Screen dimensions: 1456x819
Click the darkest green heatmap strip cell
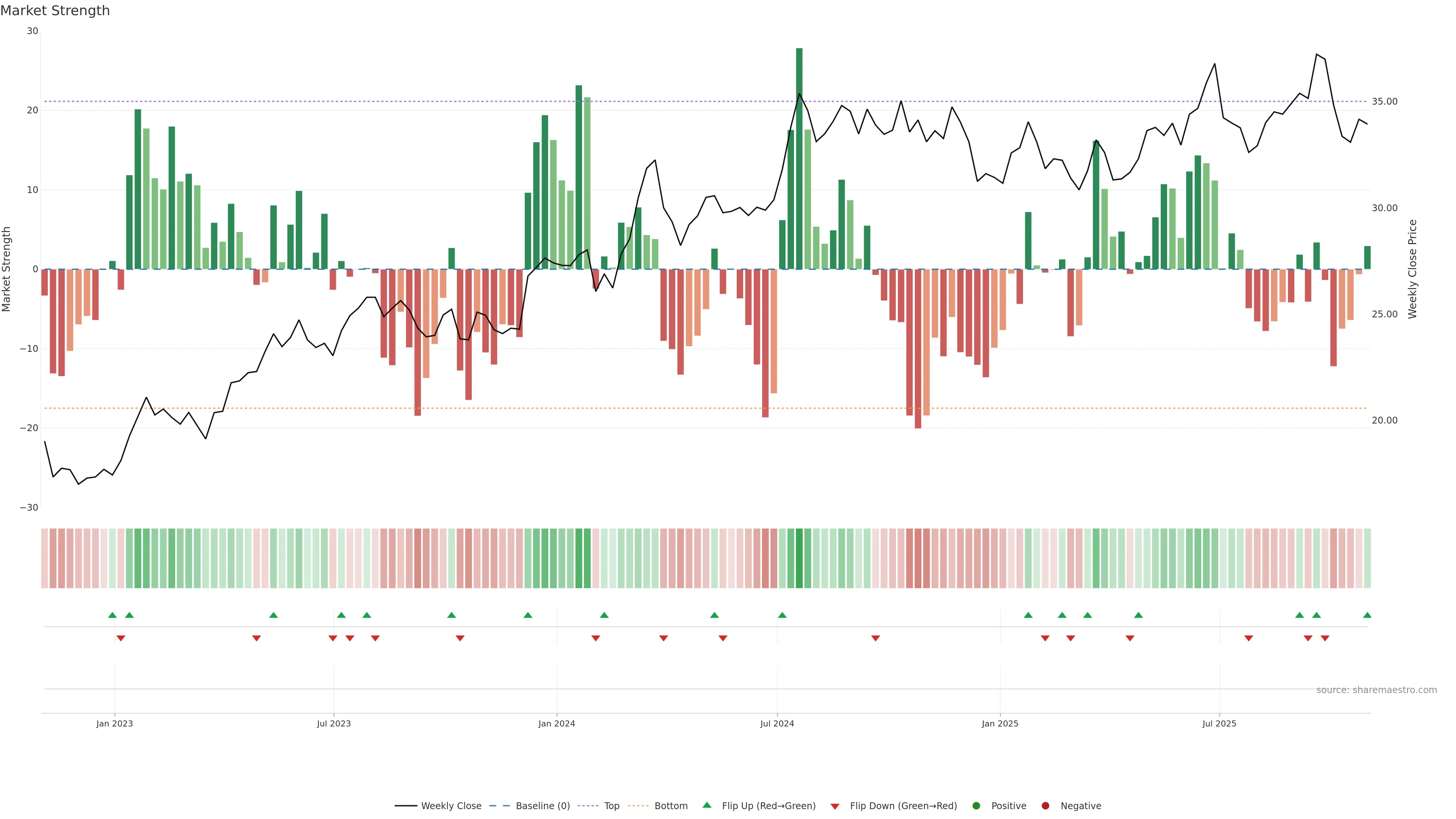(x=799, y=559)
